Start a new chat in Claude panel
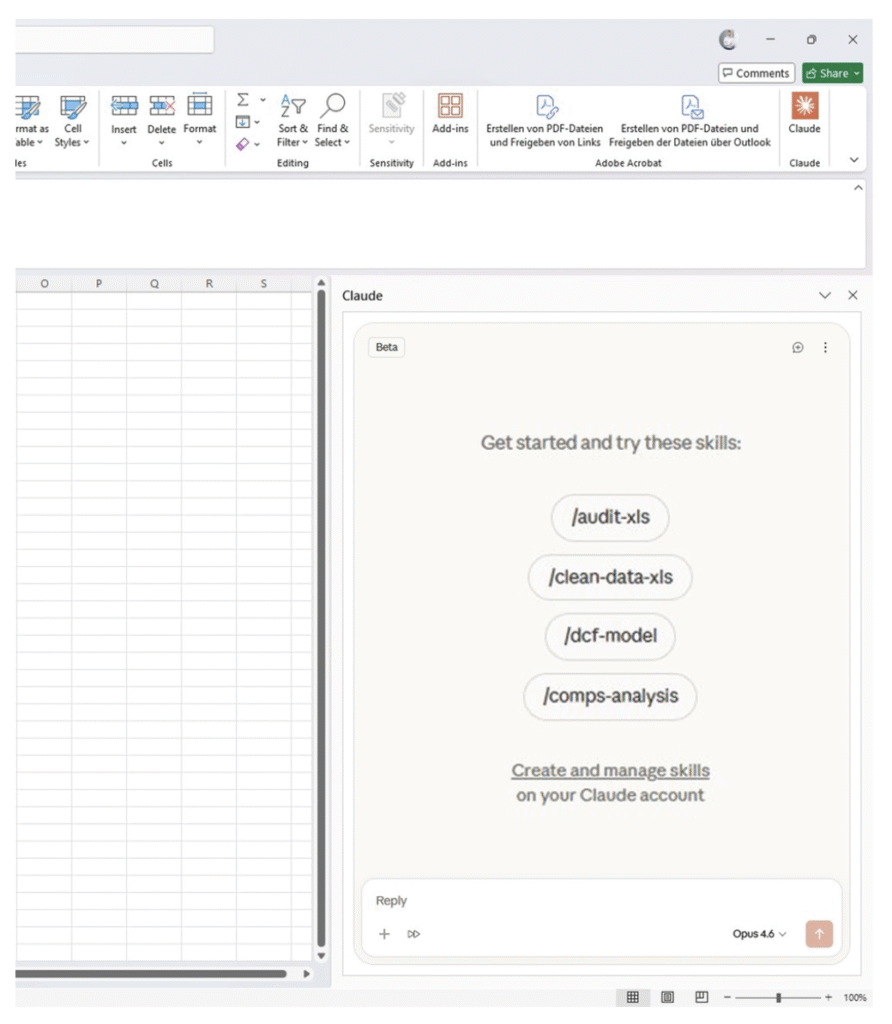Viewport: 892px width, 1024px height. pyautogui.click(x=797, y=348)
